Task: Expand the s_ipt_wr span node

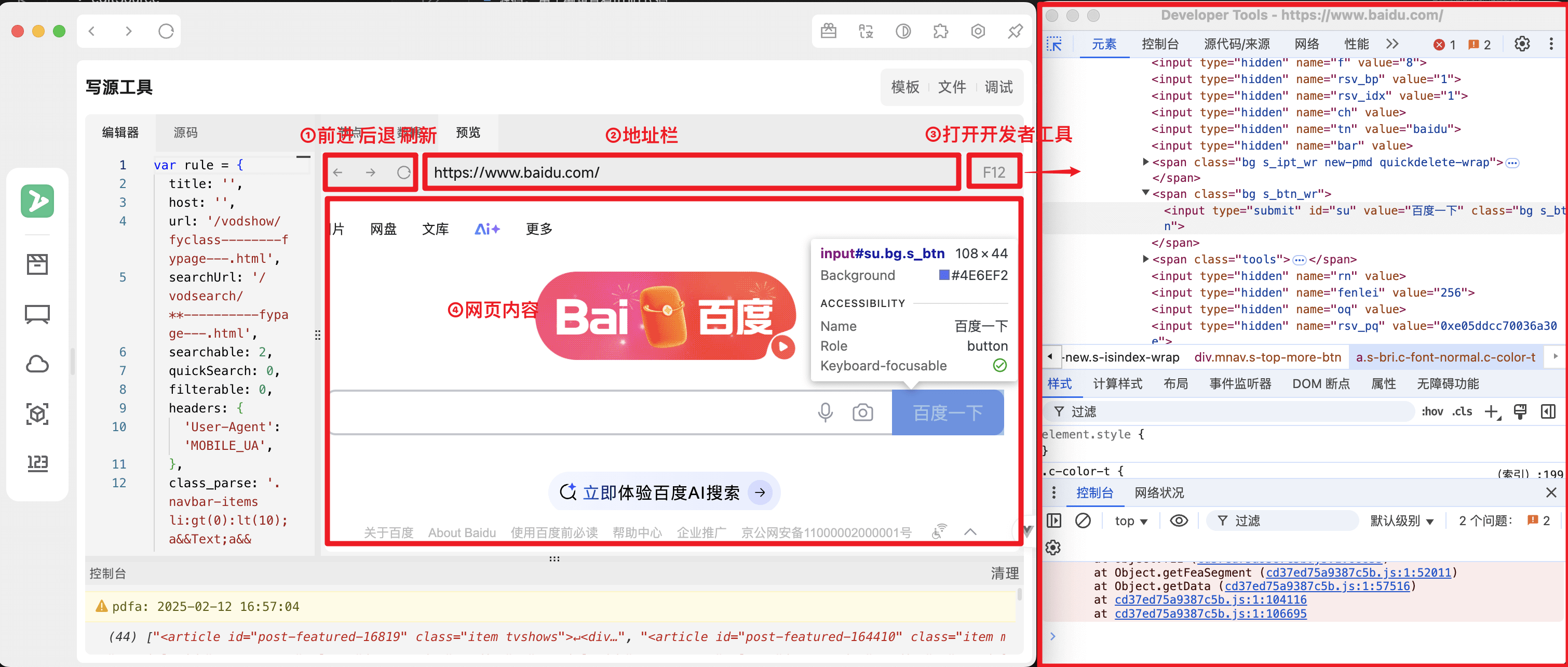Action: pyautogui.click(x=1145, y=162)
